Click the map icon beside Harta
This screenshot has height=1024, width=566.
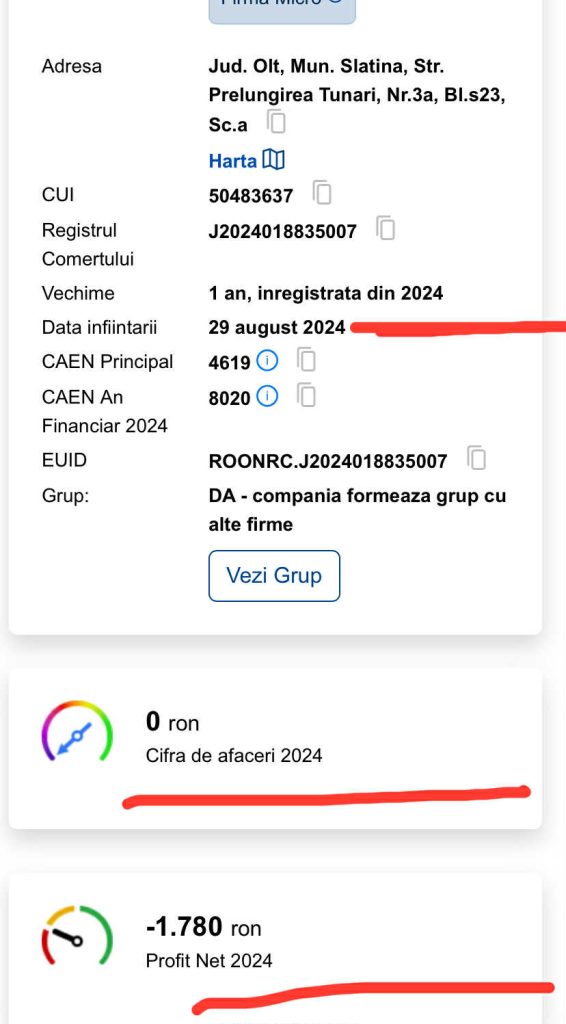(274, 160)
